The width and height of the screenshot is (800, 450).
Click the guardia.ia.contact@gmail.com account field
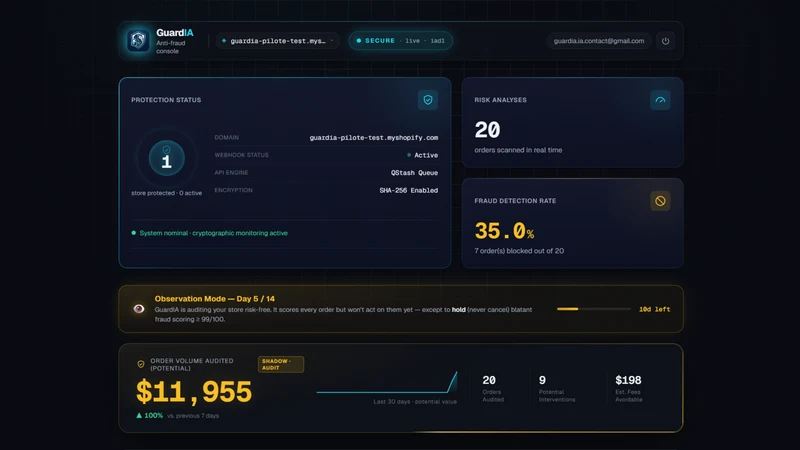tap(598, 41)
